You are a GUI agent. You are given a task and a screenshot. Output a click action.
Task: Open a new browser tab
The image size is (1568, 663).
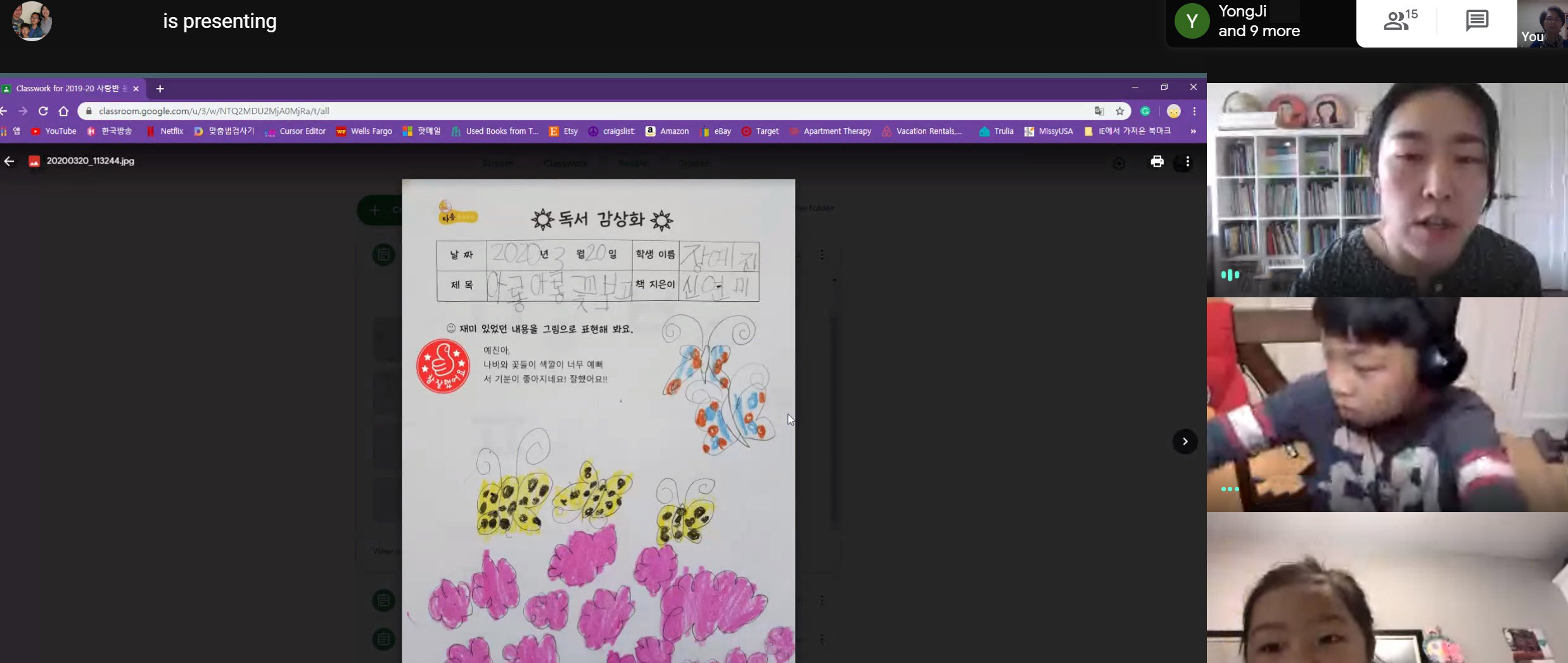[160, 89]
